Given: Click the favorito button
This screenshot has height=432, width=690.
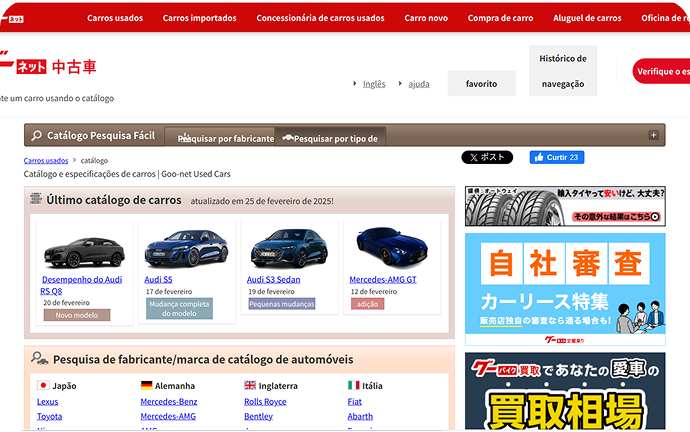Looking at the screenshot, I should [481, 84].
